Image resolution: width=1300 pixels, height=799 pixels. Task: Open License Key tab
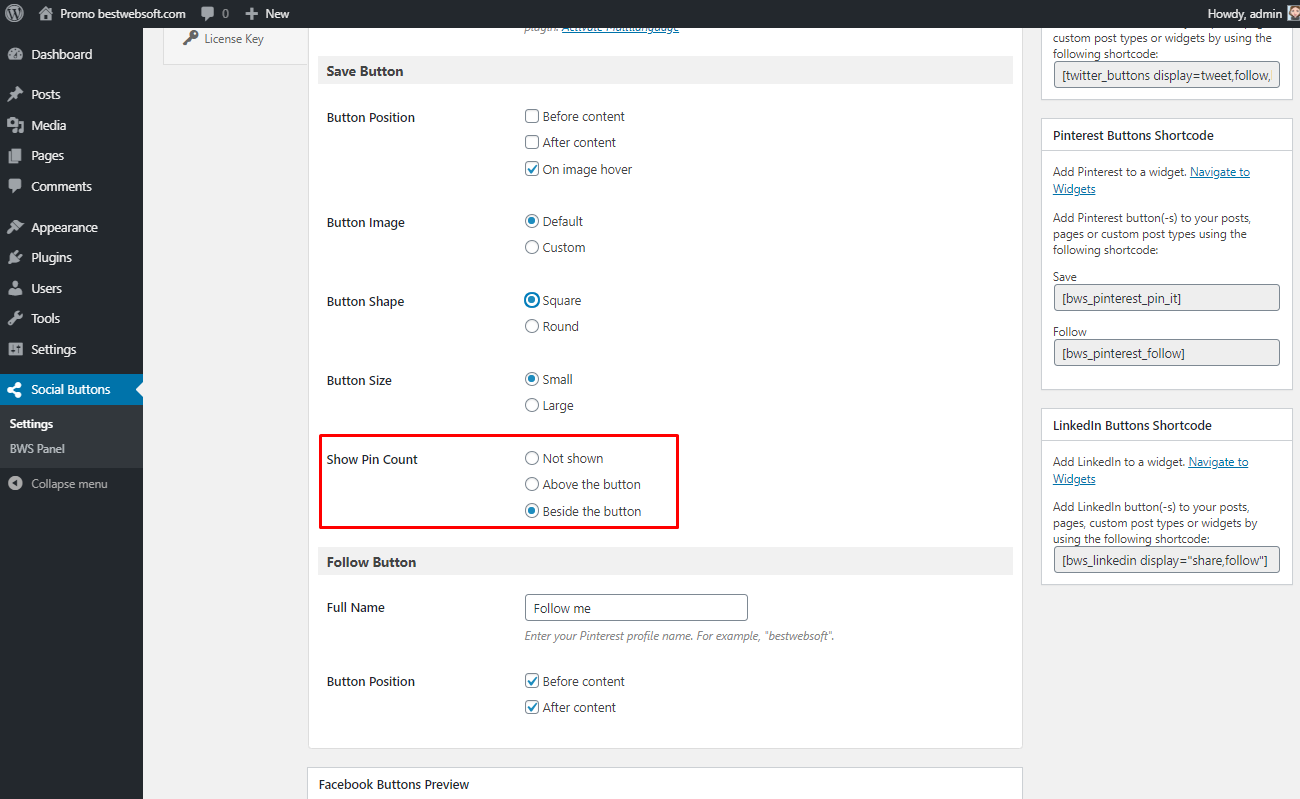(234, 39)
